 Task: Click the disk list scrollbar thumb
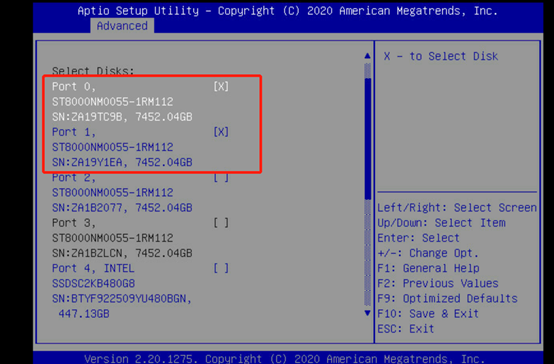367,139
